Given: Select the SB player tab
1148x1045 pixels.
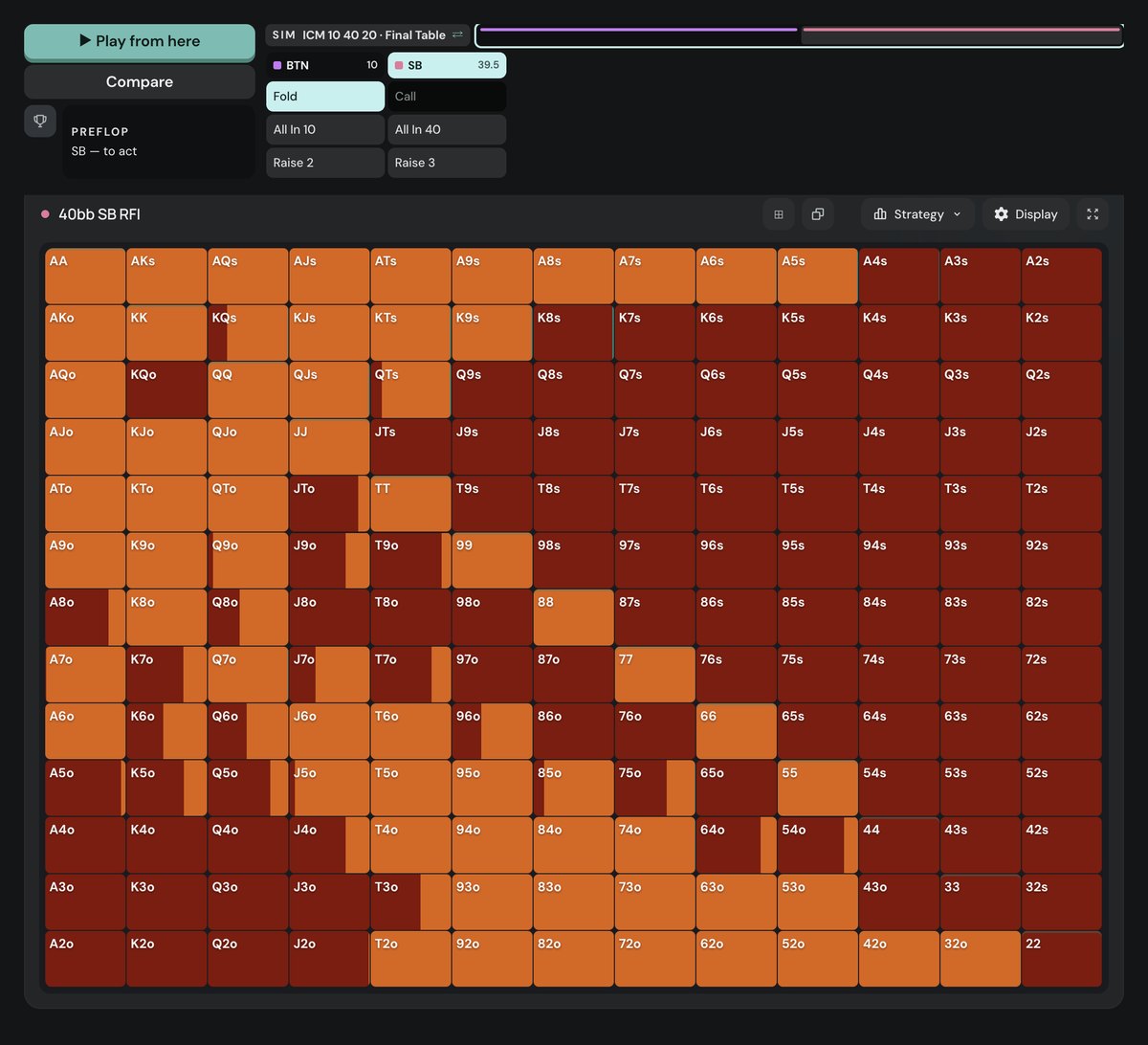Looking at the screenshot, I should click(x=447, y=65).
